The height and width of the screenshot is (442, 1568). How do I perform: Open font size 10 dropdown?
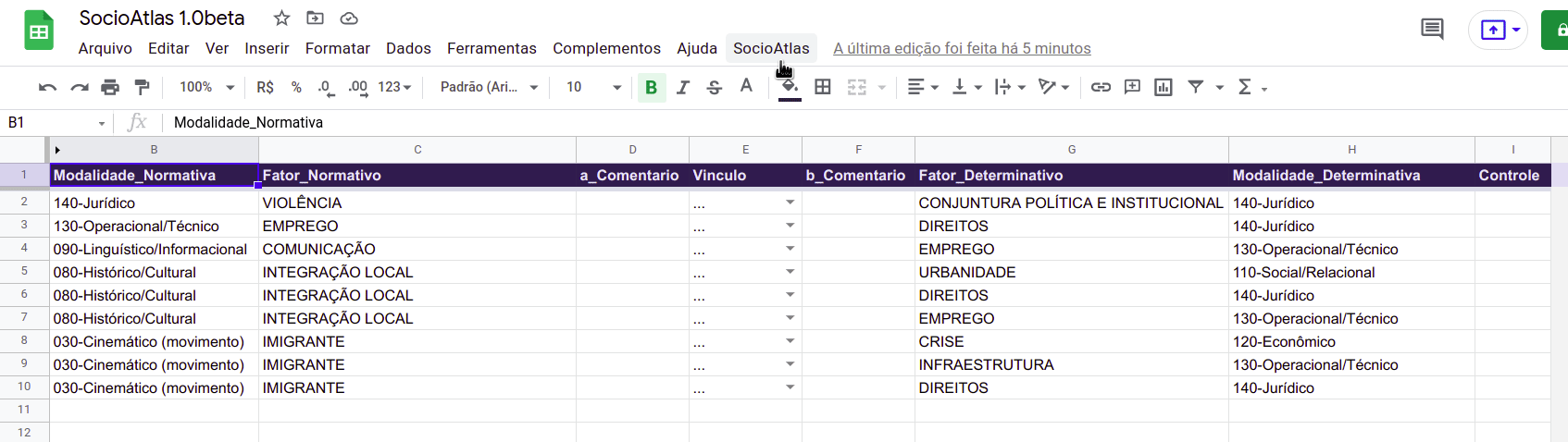[593, 87]
